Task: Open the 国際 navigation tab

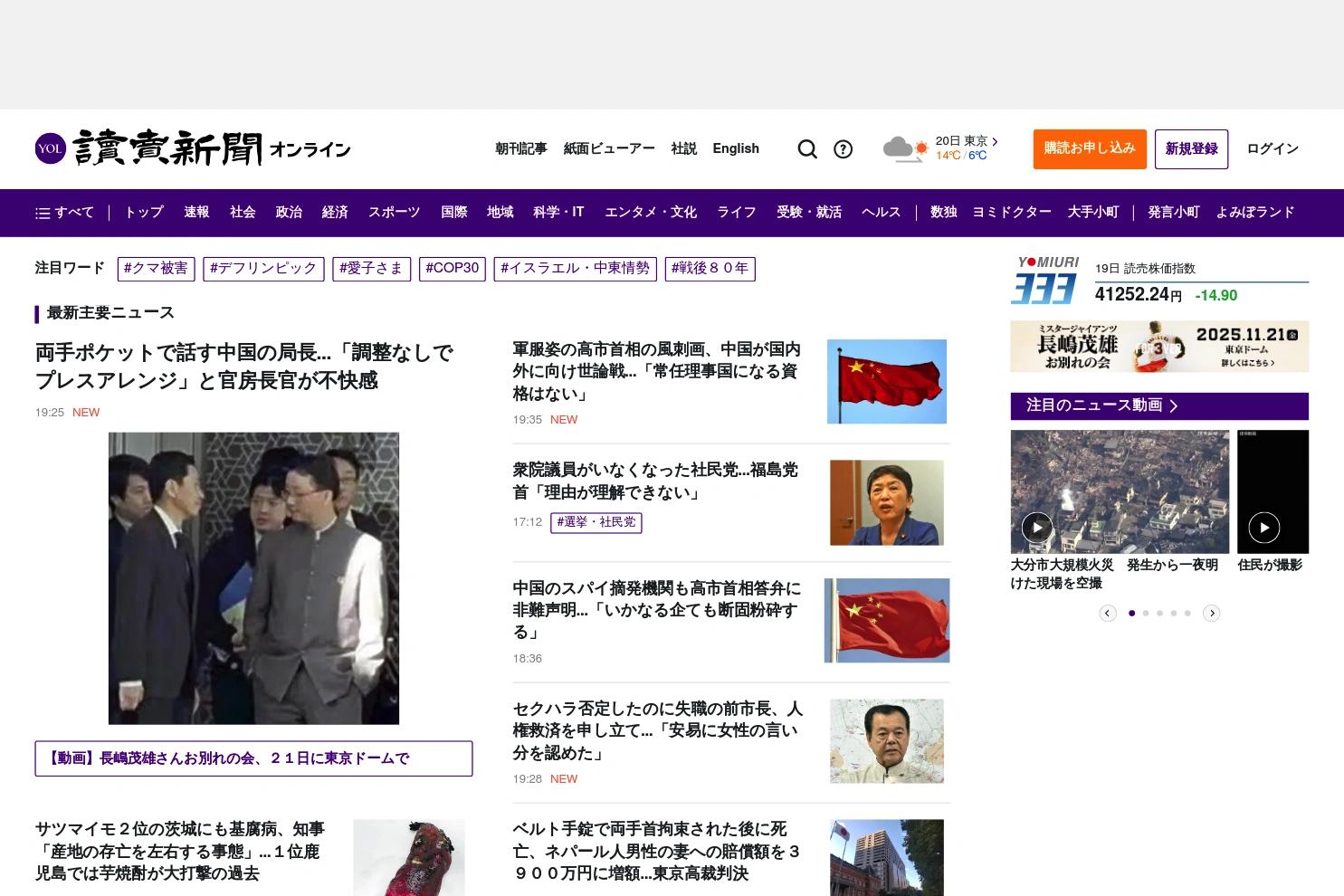Action: (453, 213)
